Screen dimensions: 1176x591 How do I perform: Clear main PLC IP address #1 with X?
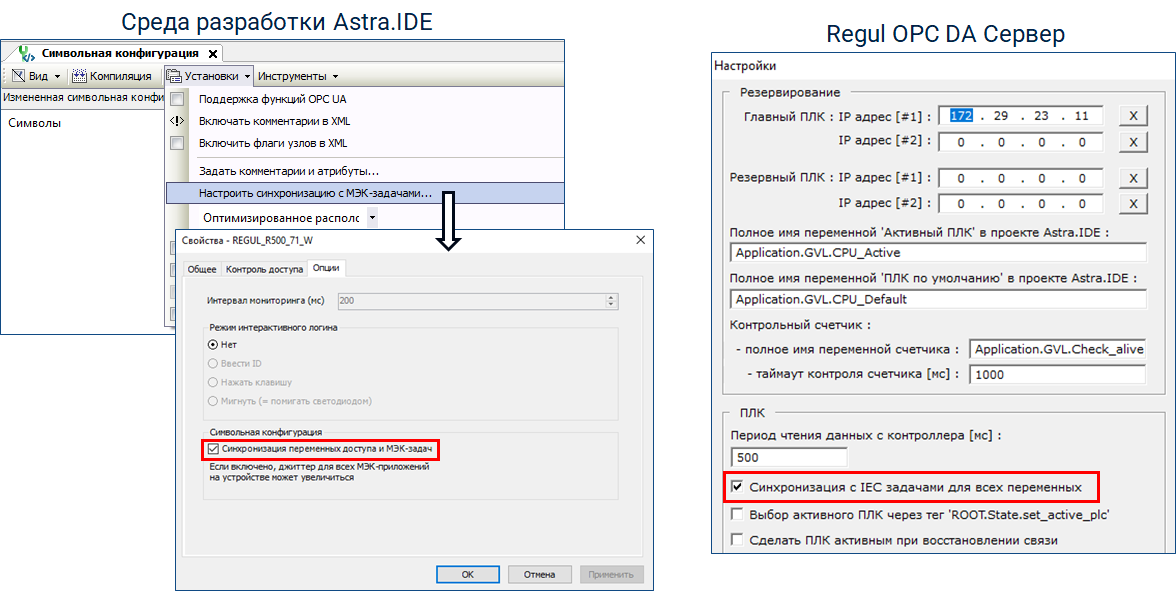(1132, 115)
